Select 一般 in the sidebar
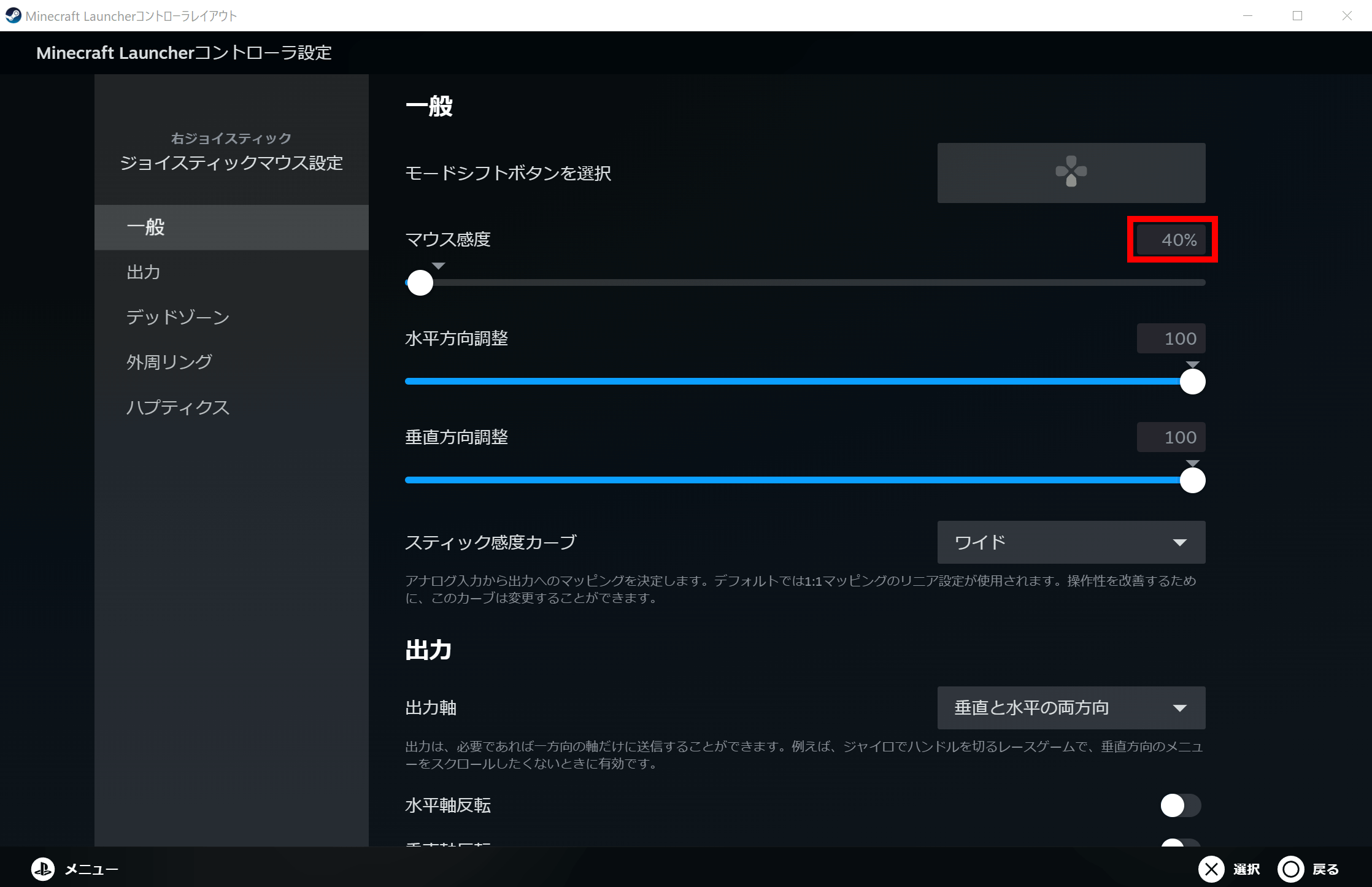Image resolution: width=1372 pixels, height=887 pixels. [x=231, y=227]
